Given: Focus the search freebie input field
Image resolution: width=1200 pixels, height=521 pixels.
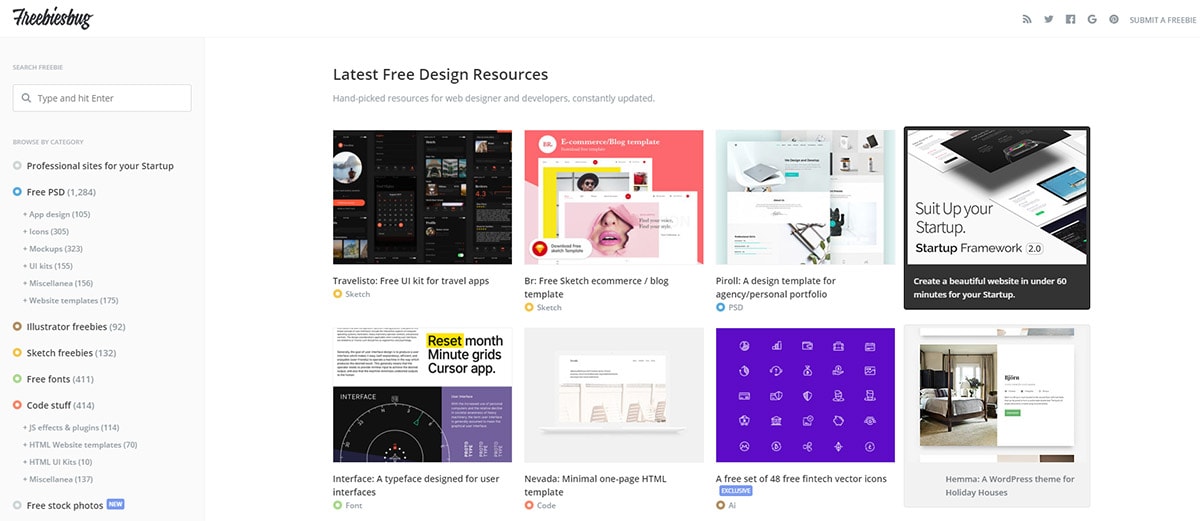Looking at the screenshot, I should tap(102, 98).
